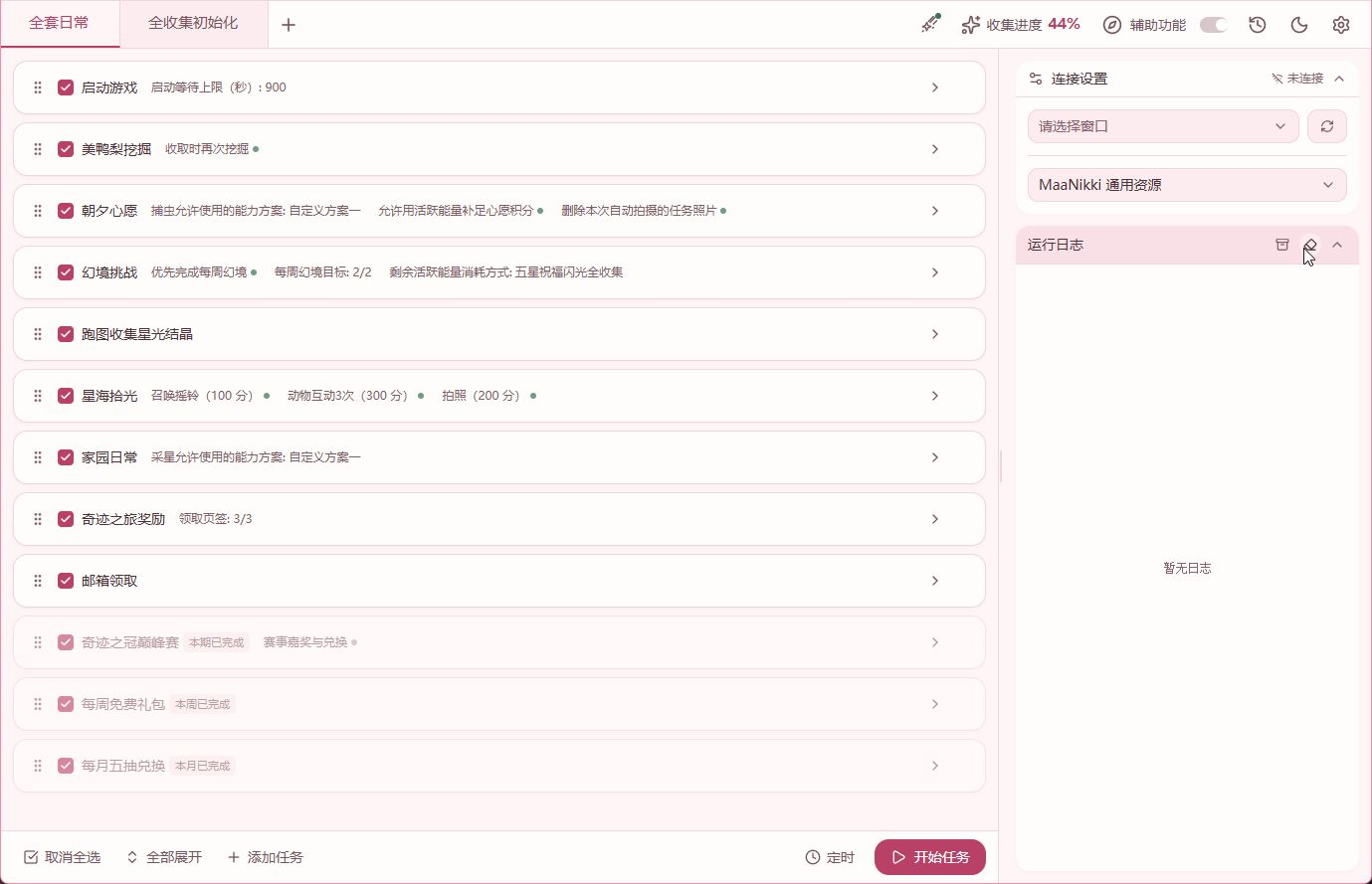
Task: Click the rocket icon in the top bar
Action: (930, 24)
